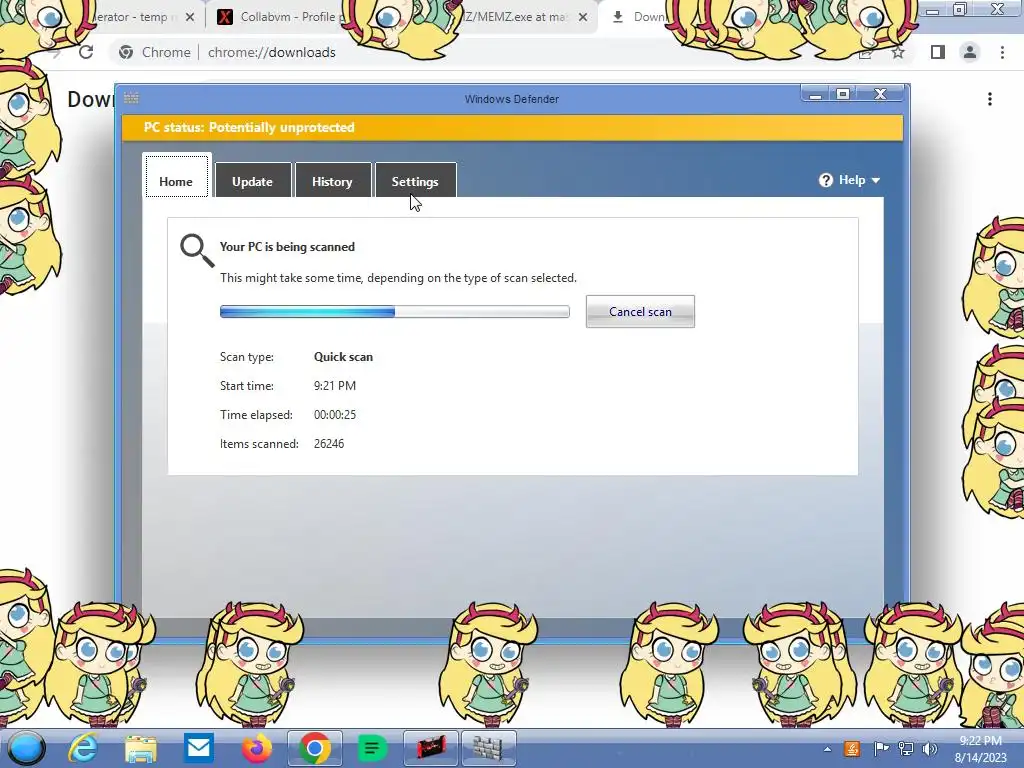The width and height of the screenshot is (1024, 768).
Task: Click the Chrome site info icon in the address bar
Action: [x=126, y=52]
